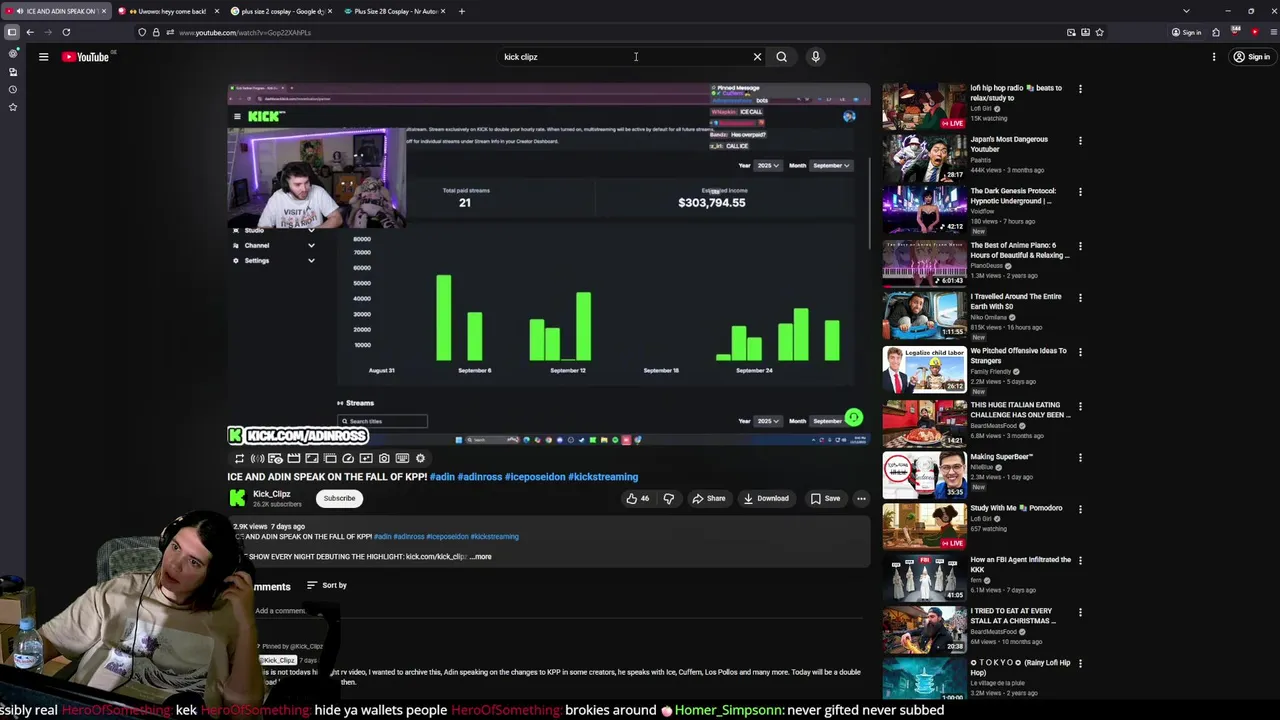Open synced tabs in the sidebar
Screen dimensions: 1280x720
tap(13, 72)
